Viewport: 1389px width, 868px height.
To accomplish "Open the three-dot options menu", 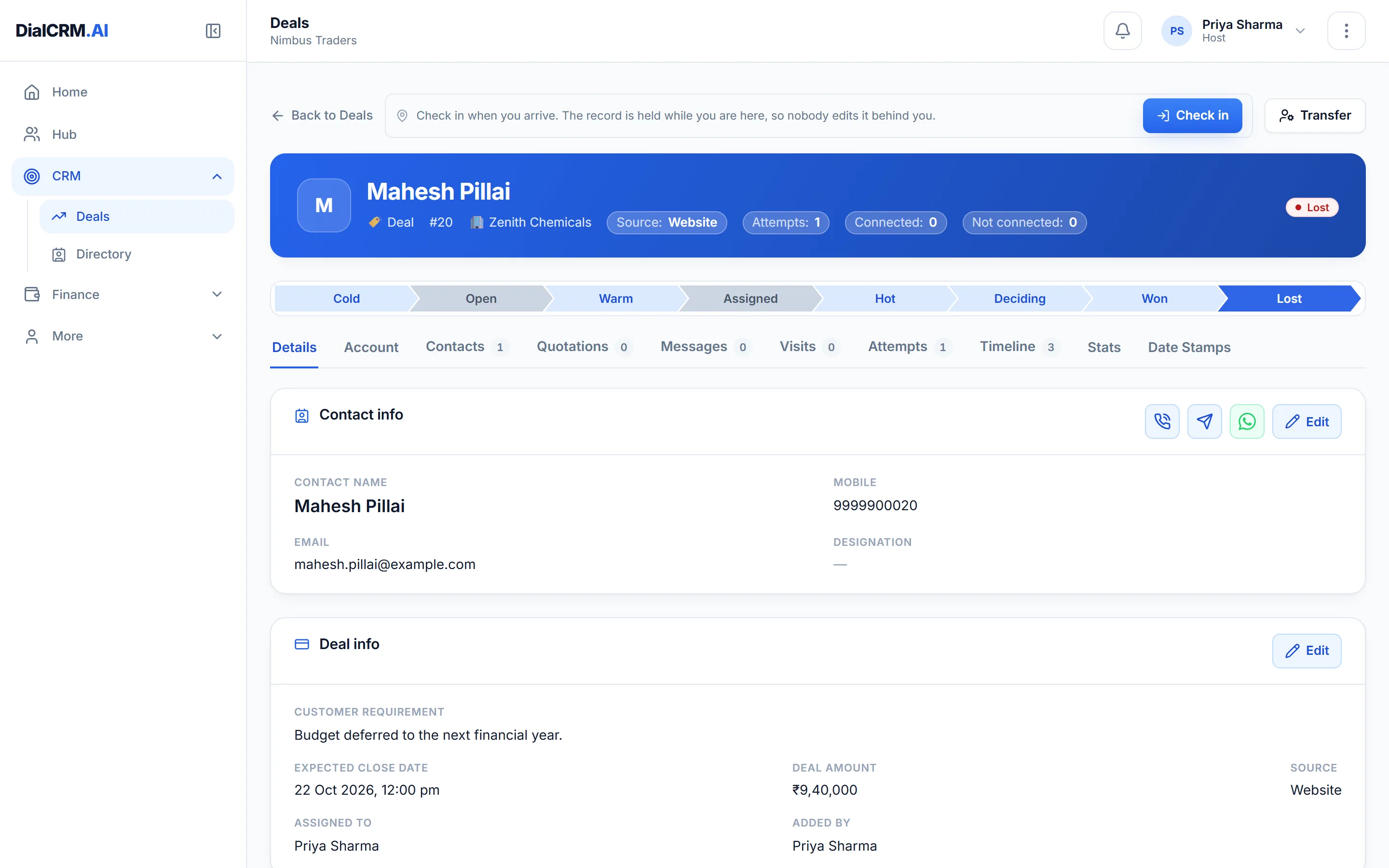I will click(1346, 30).
